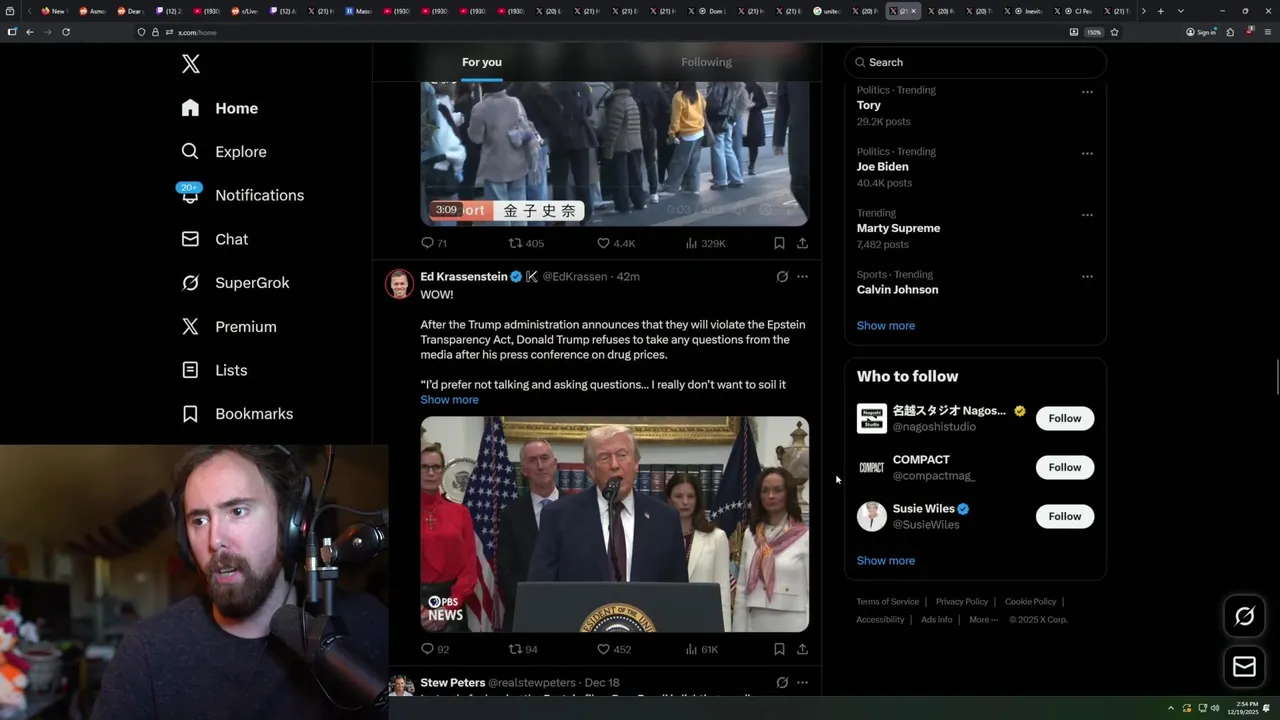Click the browser Reload button
1280x720 pixels.
(66, 32)
